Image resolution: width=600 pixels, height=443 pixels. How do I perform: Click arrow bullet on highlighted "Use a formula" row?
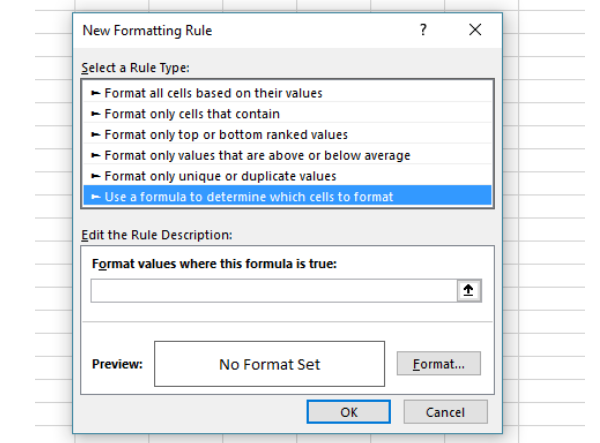[95, 197]
